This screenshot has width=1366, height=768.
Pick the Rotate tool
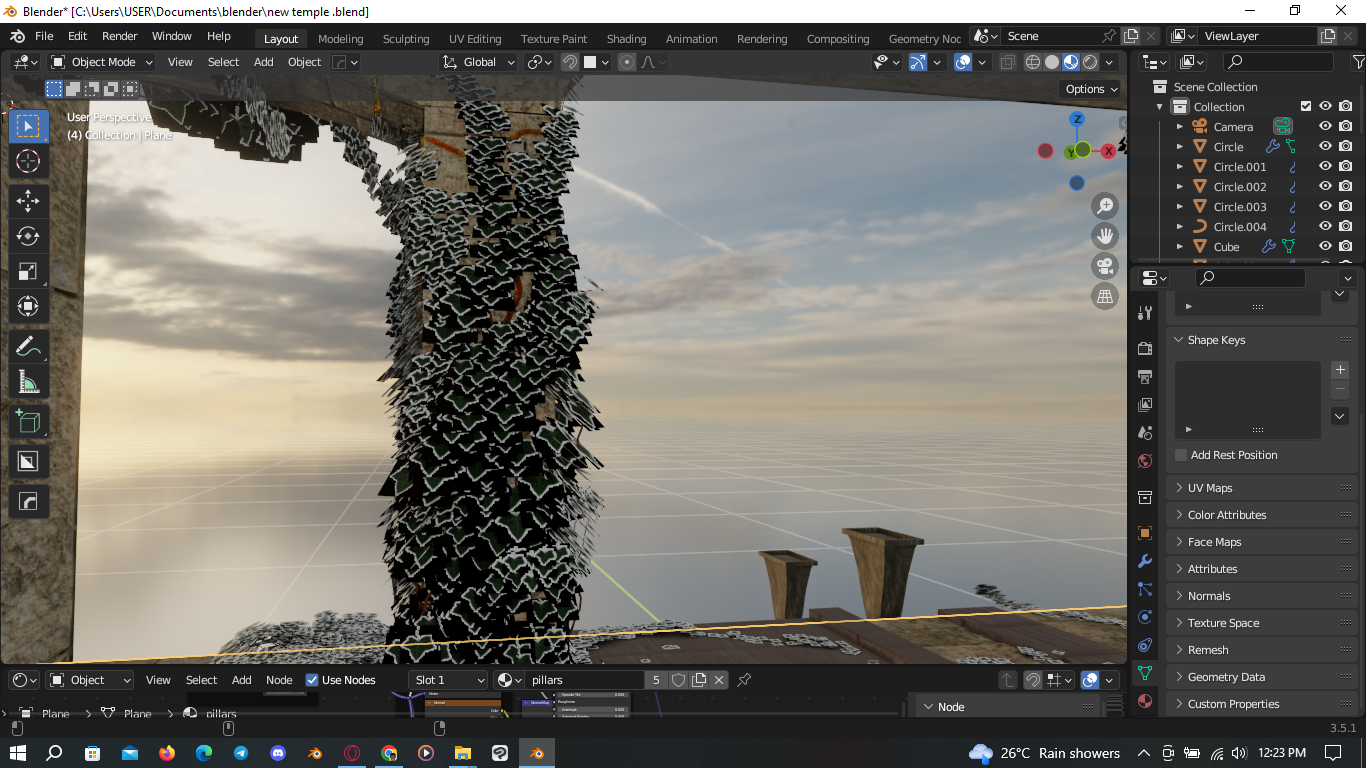[x=28, y=236]
